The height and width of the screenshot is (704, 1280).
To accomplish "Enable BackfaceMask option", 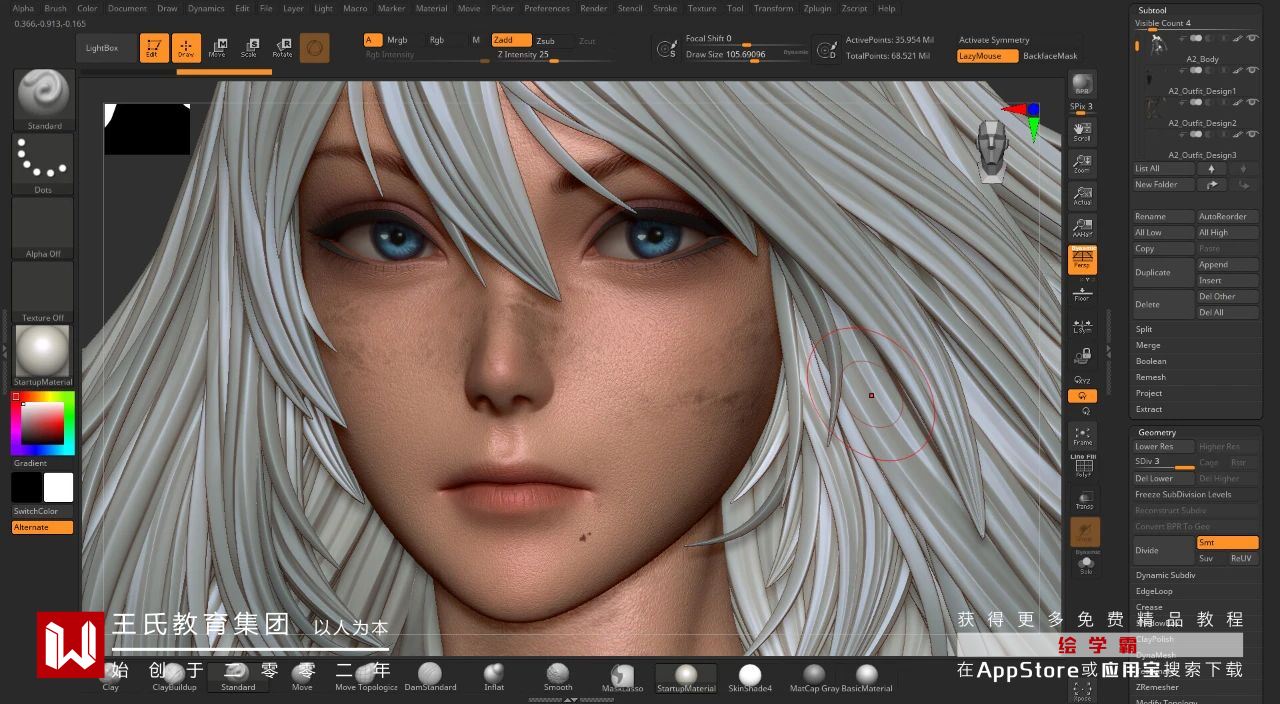I will click(1049, 56).
